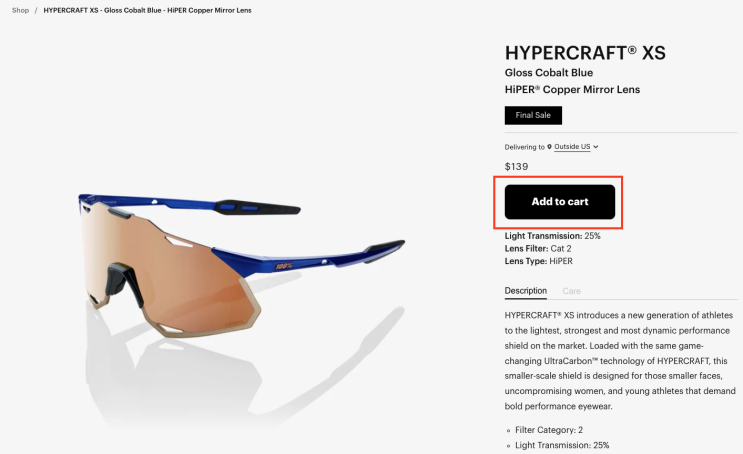Click the Filter Category: 2 bullet item
Viewport: 743px width, 454px height.
[x=549, y=430]
